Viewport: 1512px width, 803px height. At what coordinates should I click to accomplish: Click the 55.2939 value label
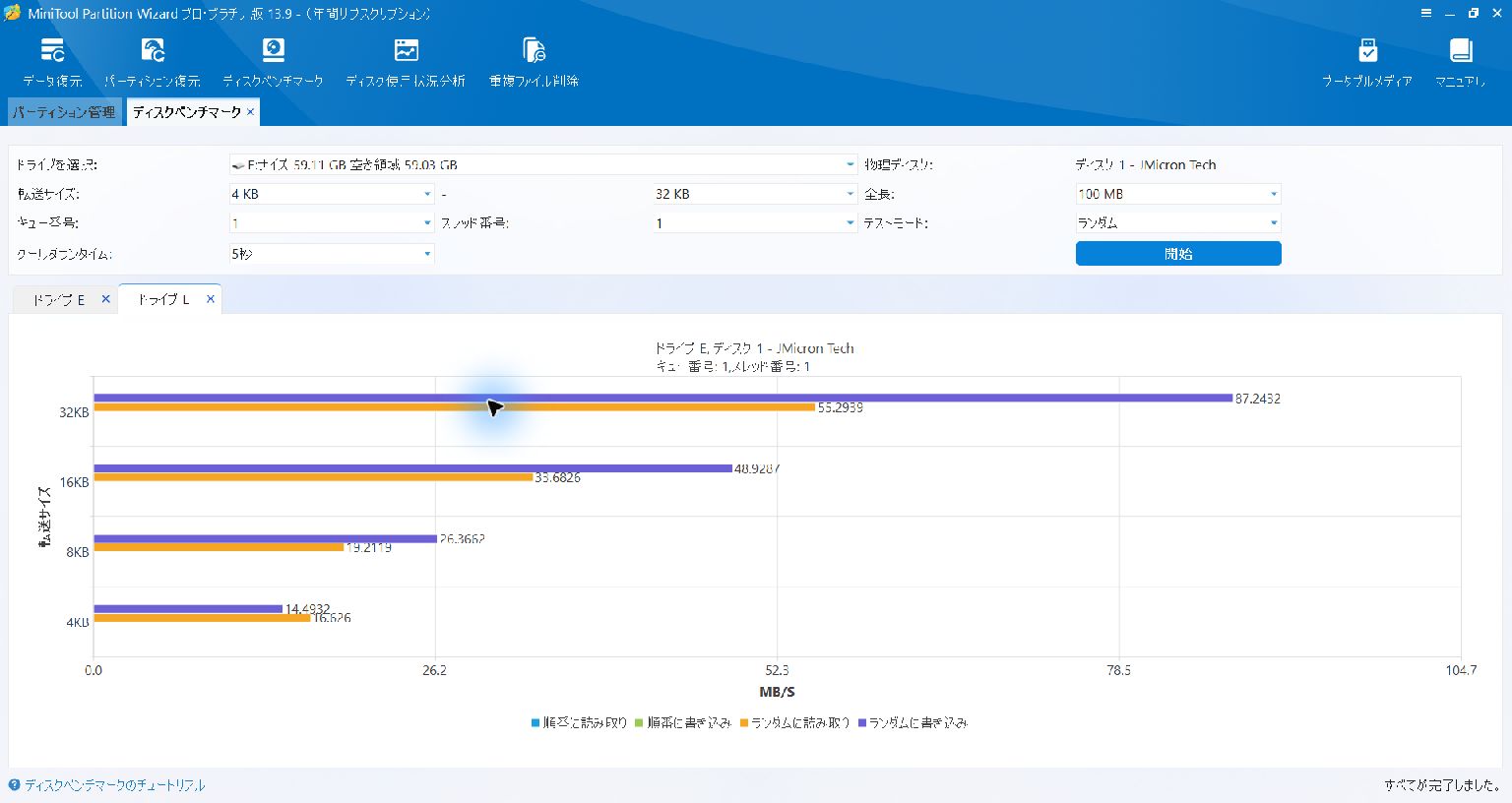[841, 407]
